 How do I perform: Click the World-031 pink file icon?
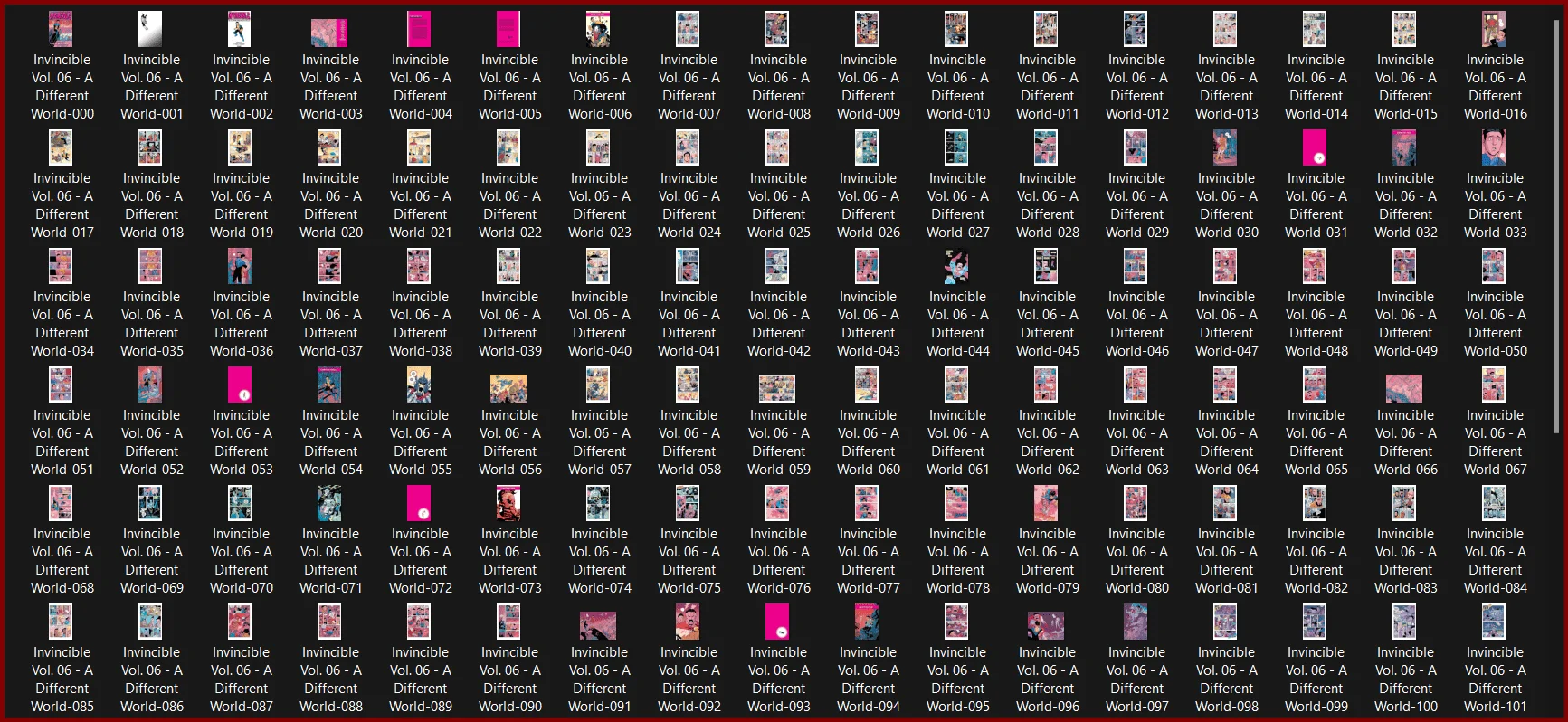coord(1315,147)
